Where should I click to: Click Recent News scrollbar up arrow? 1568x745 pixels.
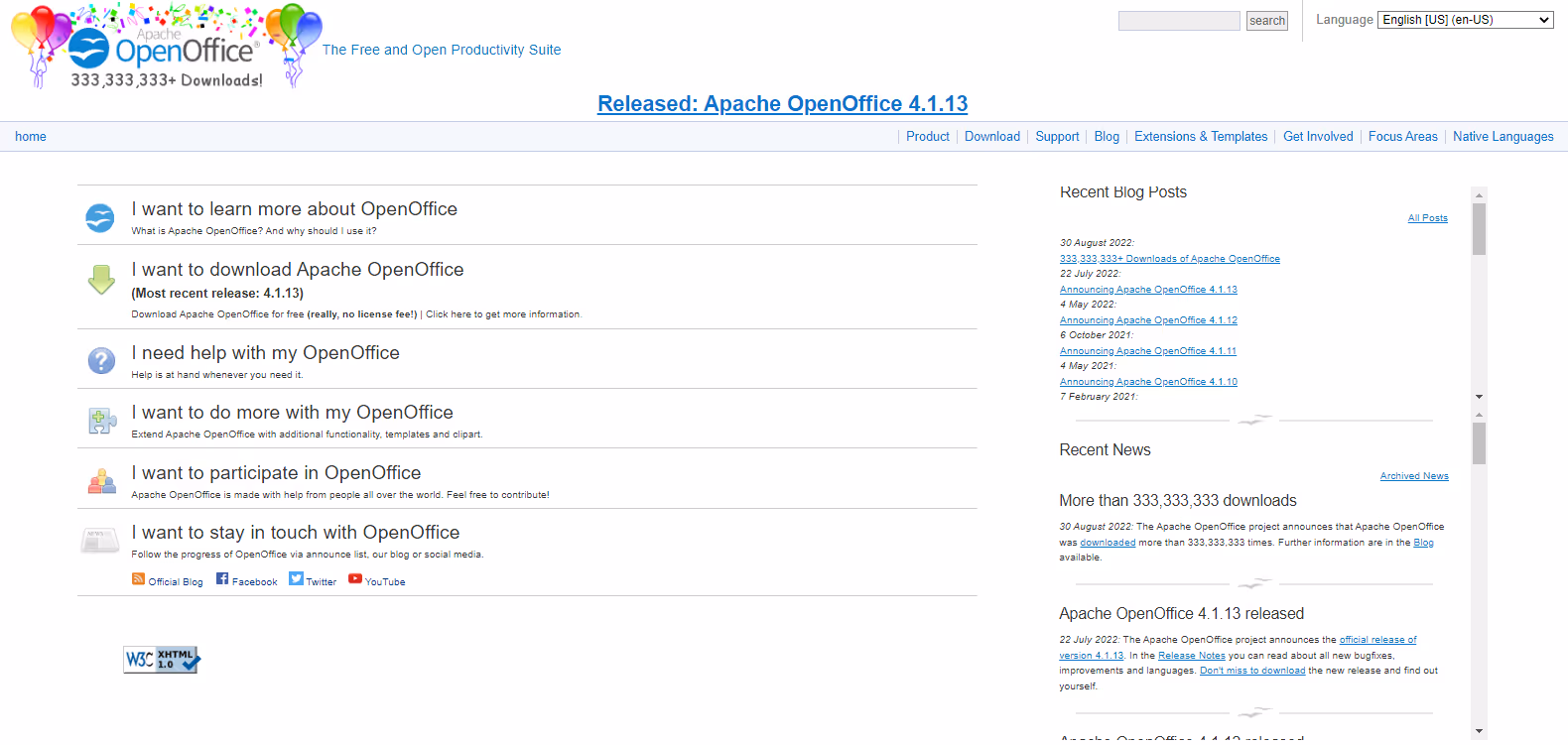1479,414
